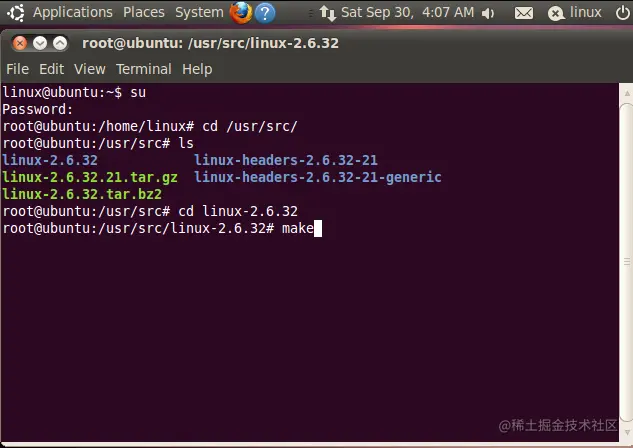Open the terminal File menu

point(17,69)
